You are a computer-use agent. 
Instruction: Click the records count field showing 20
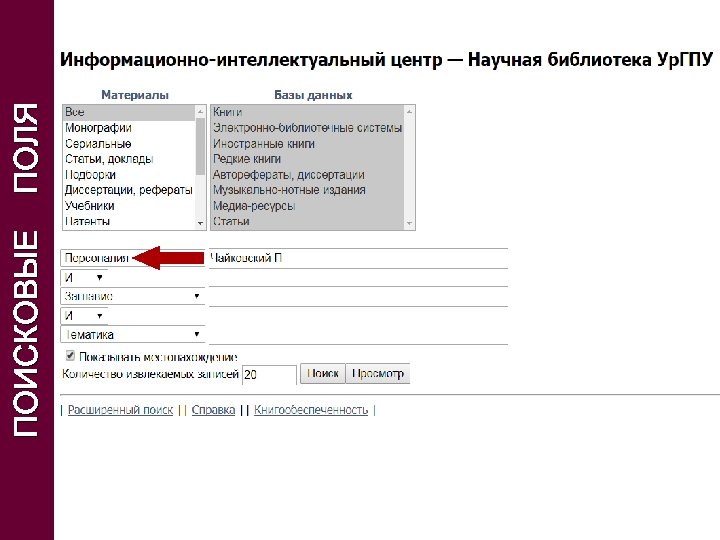tap(269, 375)
